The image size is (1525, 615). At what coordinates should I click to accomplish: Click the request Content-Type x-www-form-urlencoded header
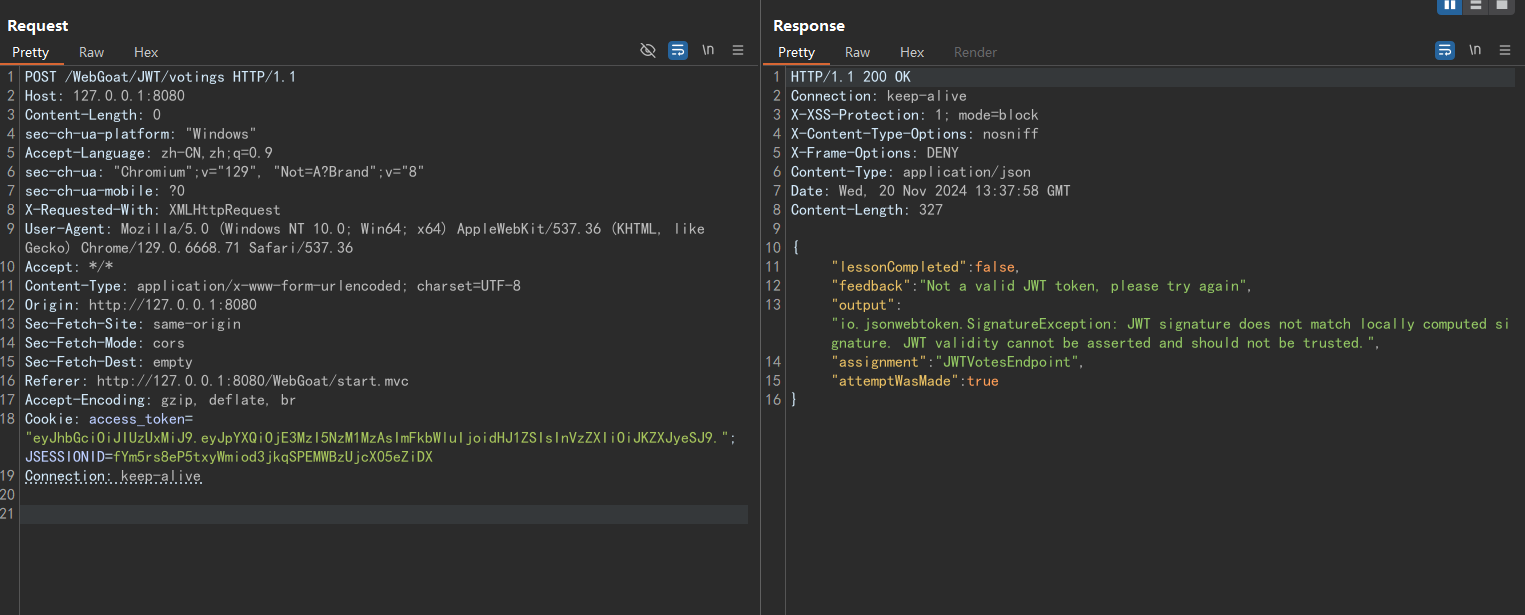click(273, 286)
